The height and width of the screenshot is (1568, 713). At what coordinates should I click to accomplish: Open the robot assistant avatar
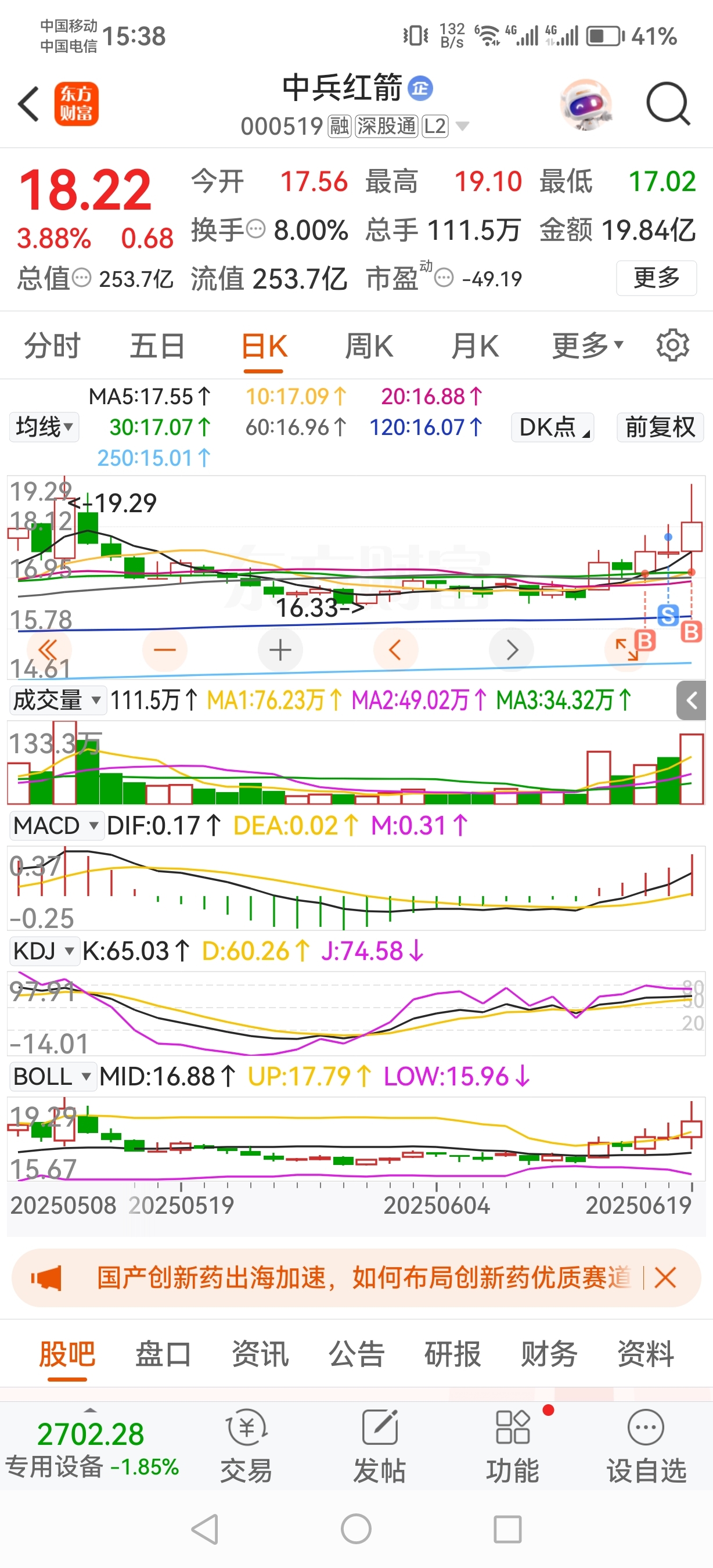tap(585, 105)
